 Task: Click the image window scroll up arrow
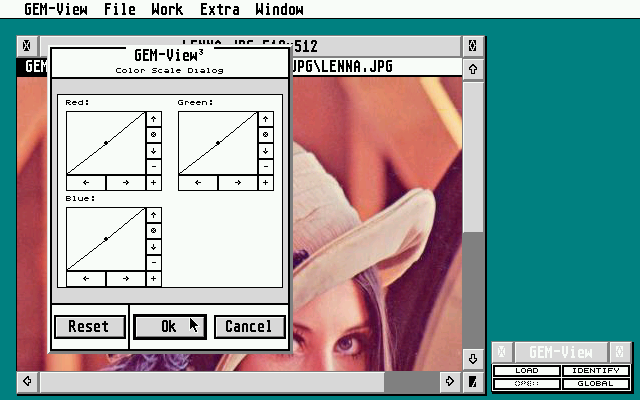click(473, 69)
